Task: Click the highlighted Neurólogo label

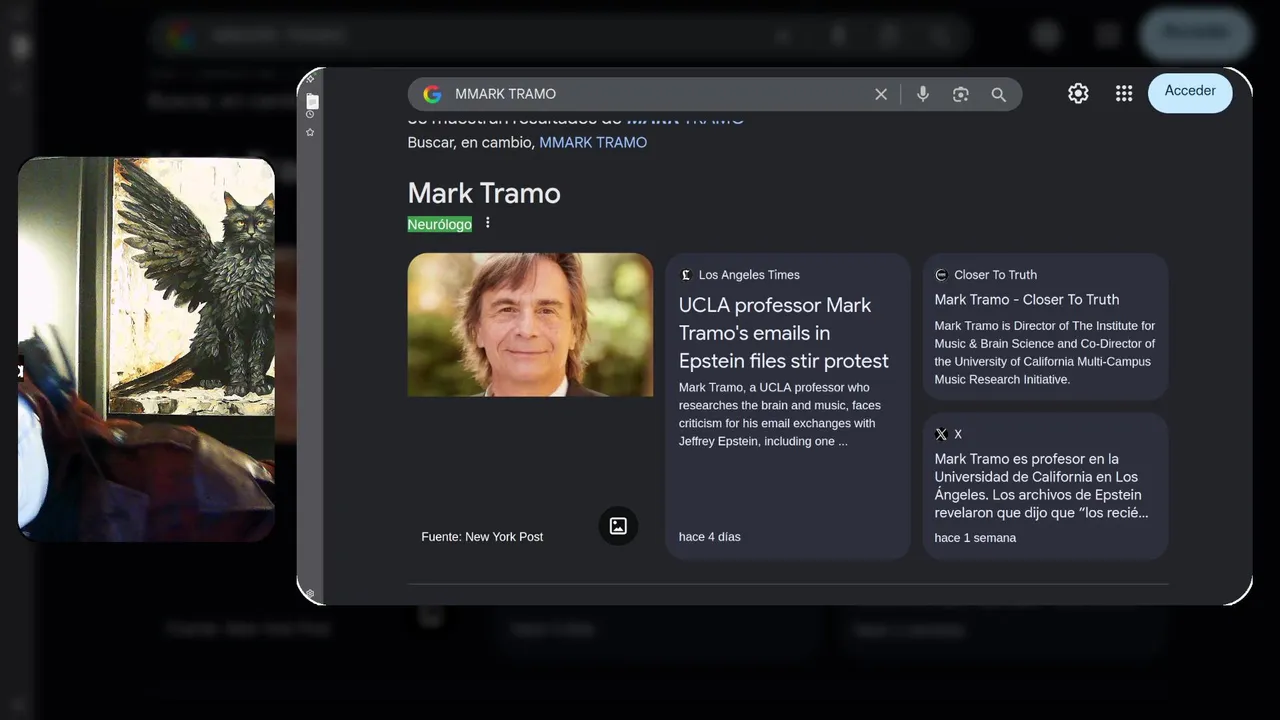Action: (x=439, y=224)
